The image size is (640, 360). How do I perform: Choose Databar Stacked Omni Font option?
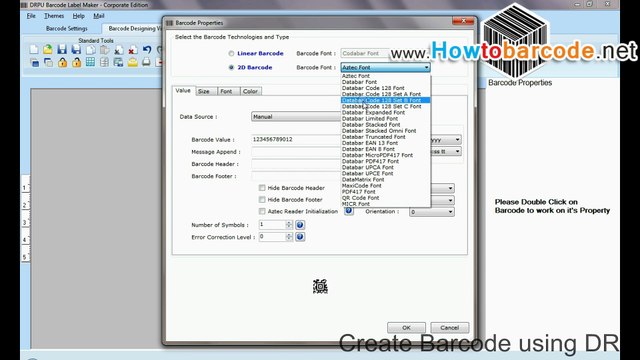(x=386, y=131)
